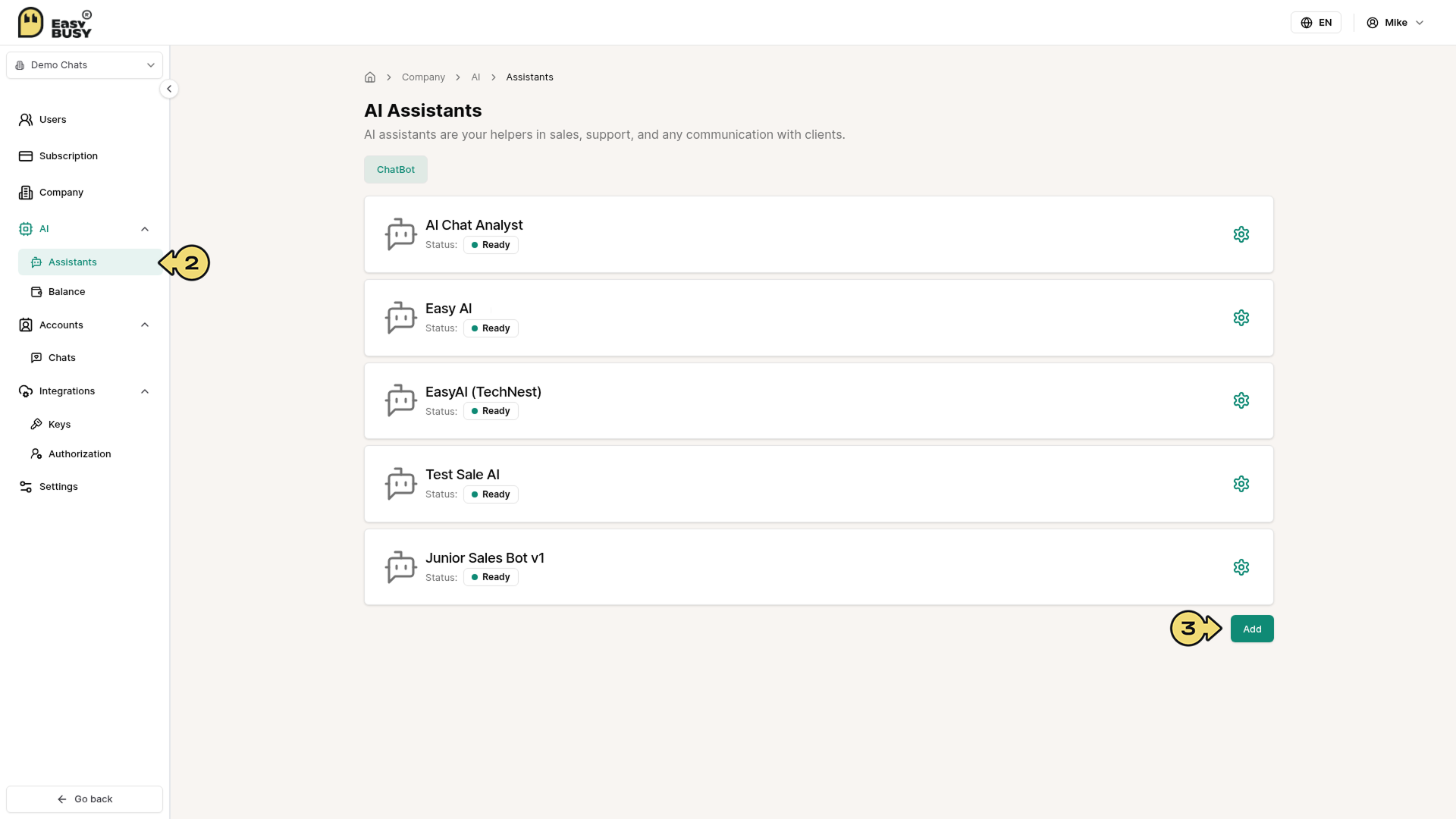Open Assistants in the sidebar

tap(90, 262)
